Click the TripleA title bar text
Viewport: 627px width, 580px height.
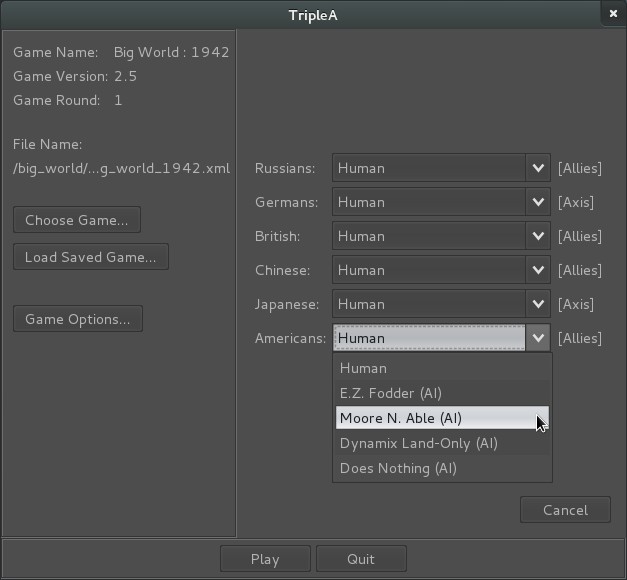[x=313, y=16]
